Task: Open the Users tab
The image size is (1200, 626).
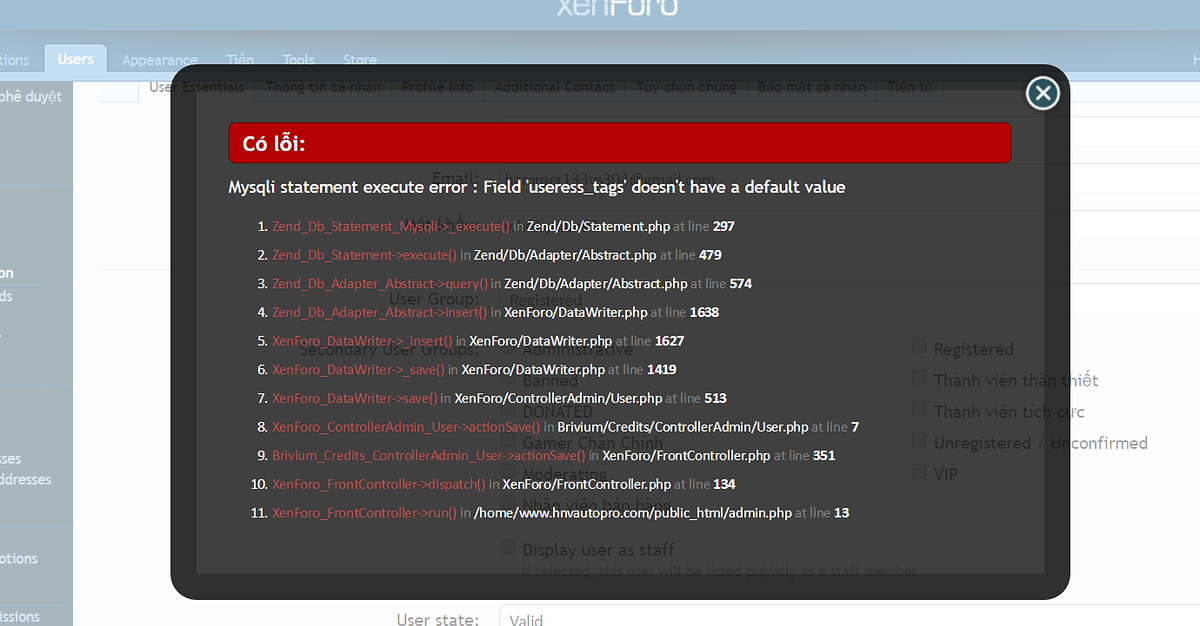Action: click(x=75, y=60)
